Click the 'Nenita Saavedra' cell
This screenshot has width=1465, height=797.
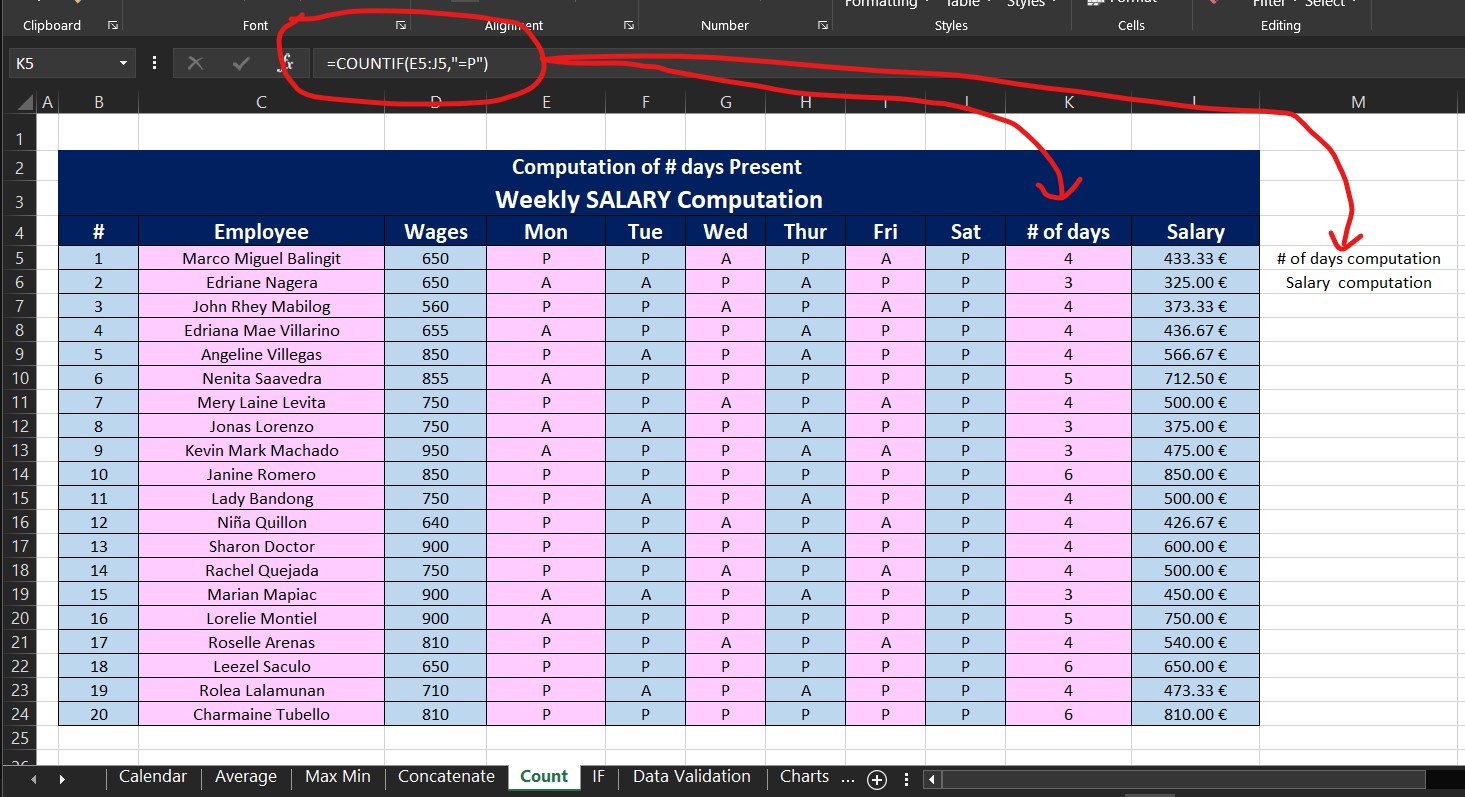pos(261,378)
